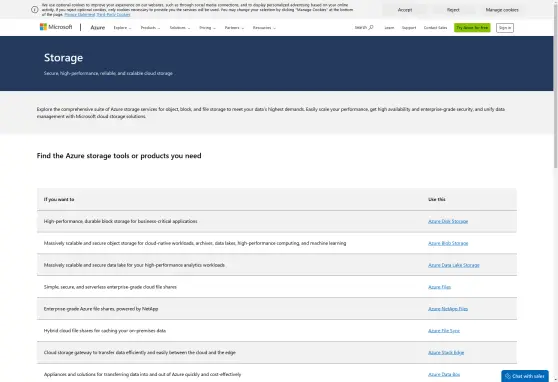The width and height of the screenshot is (558, 382).
Task: Go to Azure home link
Action: click(98, 27)
